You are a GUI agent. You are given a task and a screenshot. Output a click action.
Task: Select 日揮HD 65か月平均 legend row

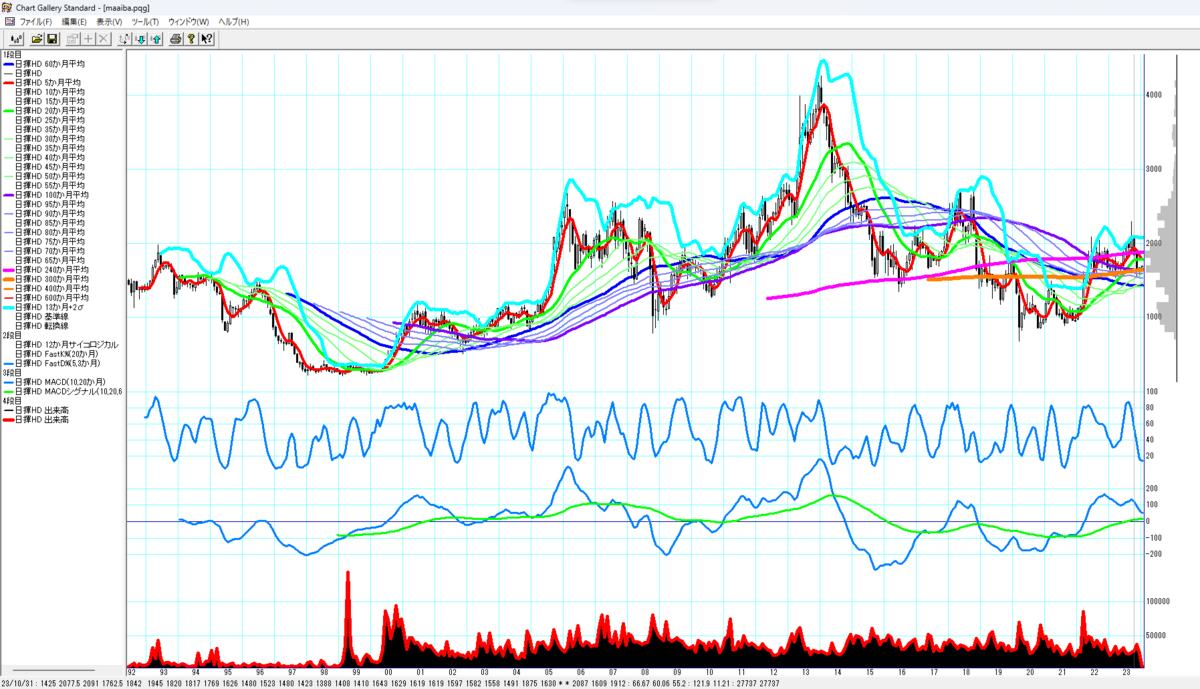click(x=50, y=260)
